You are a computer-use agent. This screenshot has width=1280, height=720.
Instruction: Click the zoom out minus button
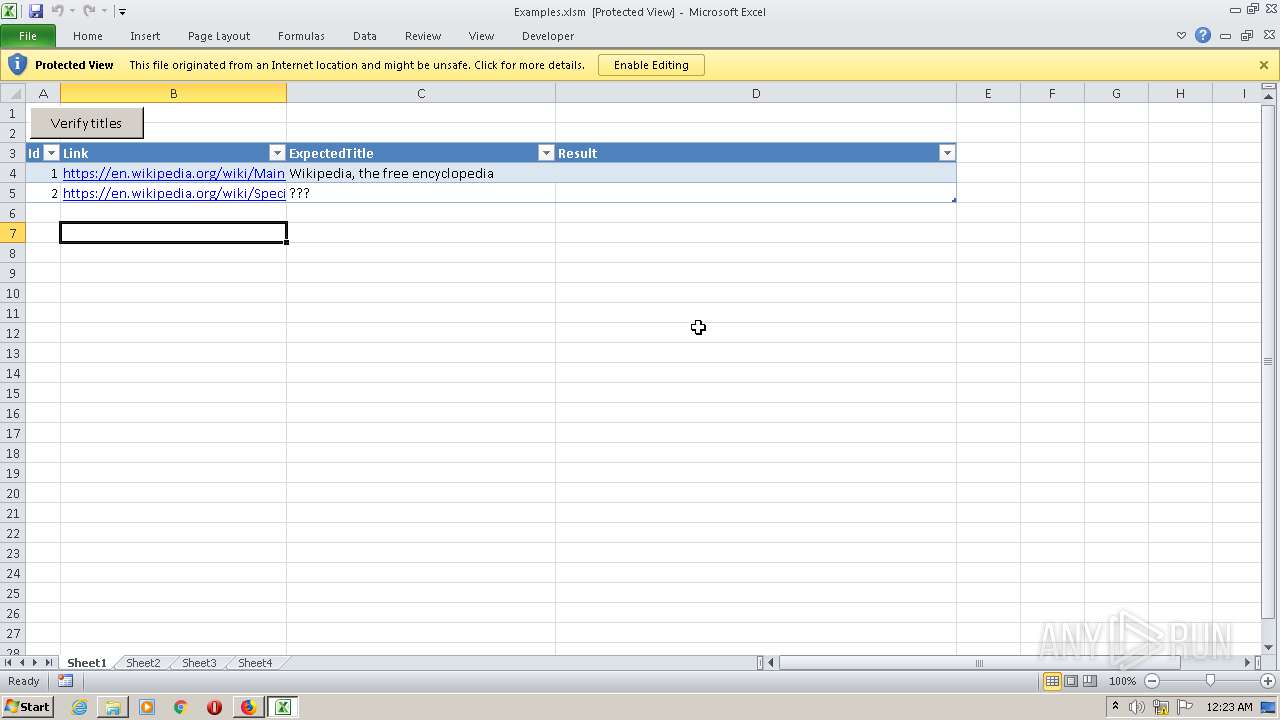1151,681
